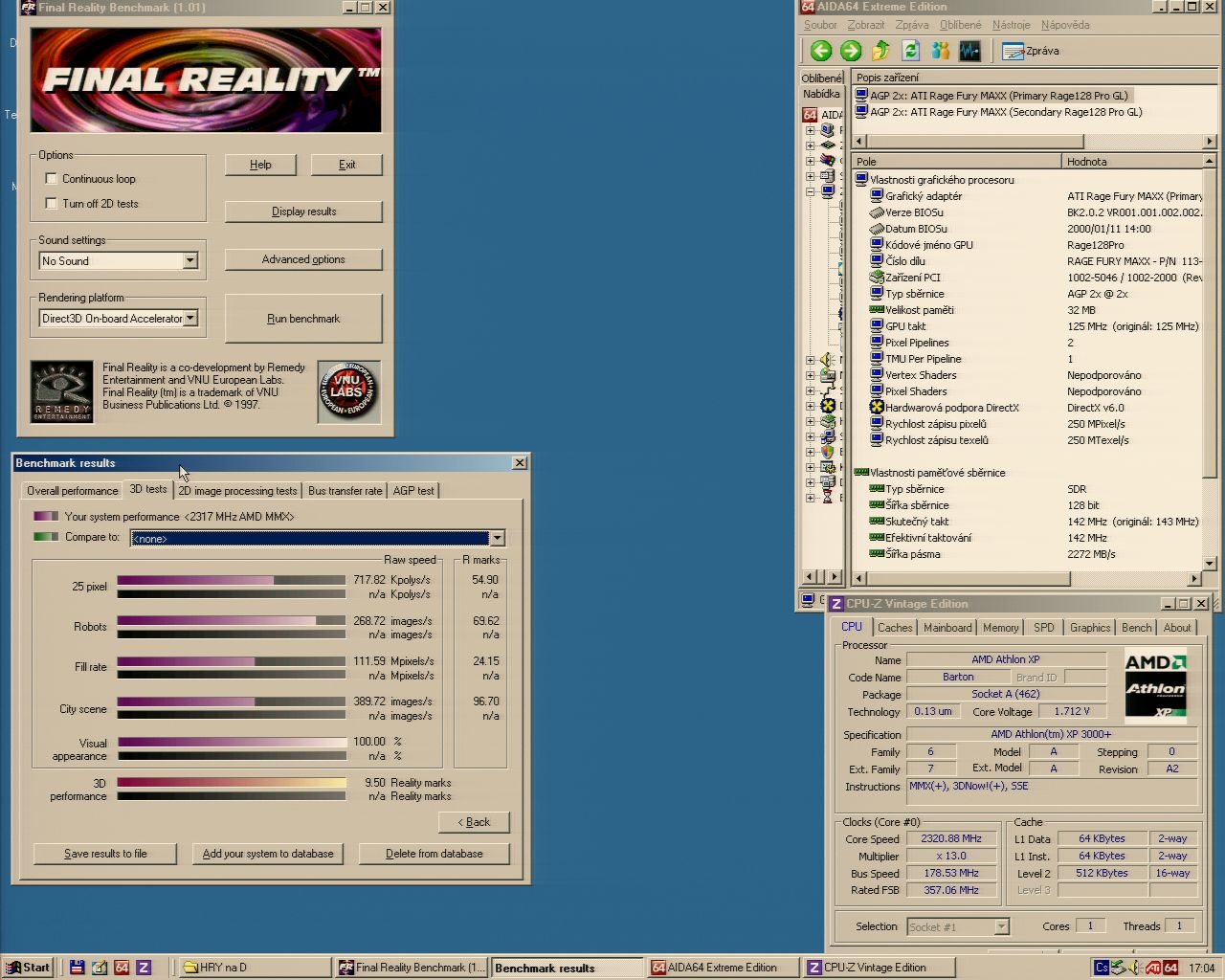Click the Zpráva report toolbar button
Image resolution: width=1225 pixels, height=980 pixels.
coord(1031,51)
